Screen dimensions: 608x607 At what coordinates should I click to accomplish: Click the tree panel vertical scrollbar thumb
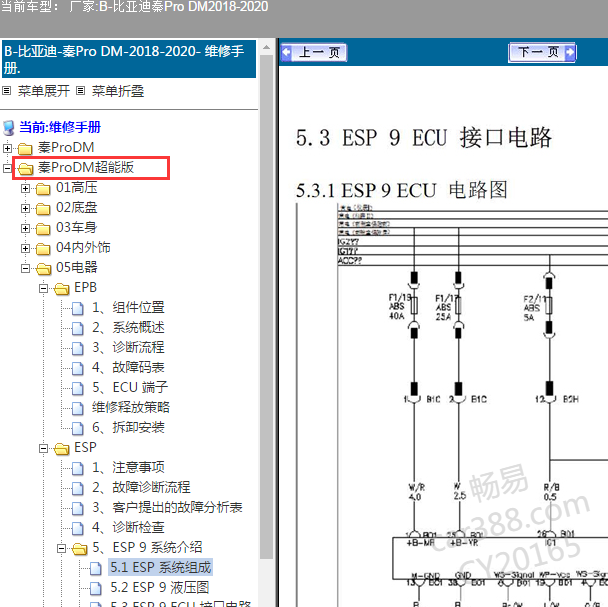click(x=266, y=307)
